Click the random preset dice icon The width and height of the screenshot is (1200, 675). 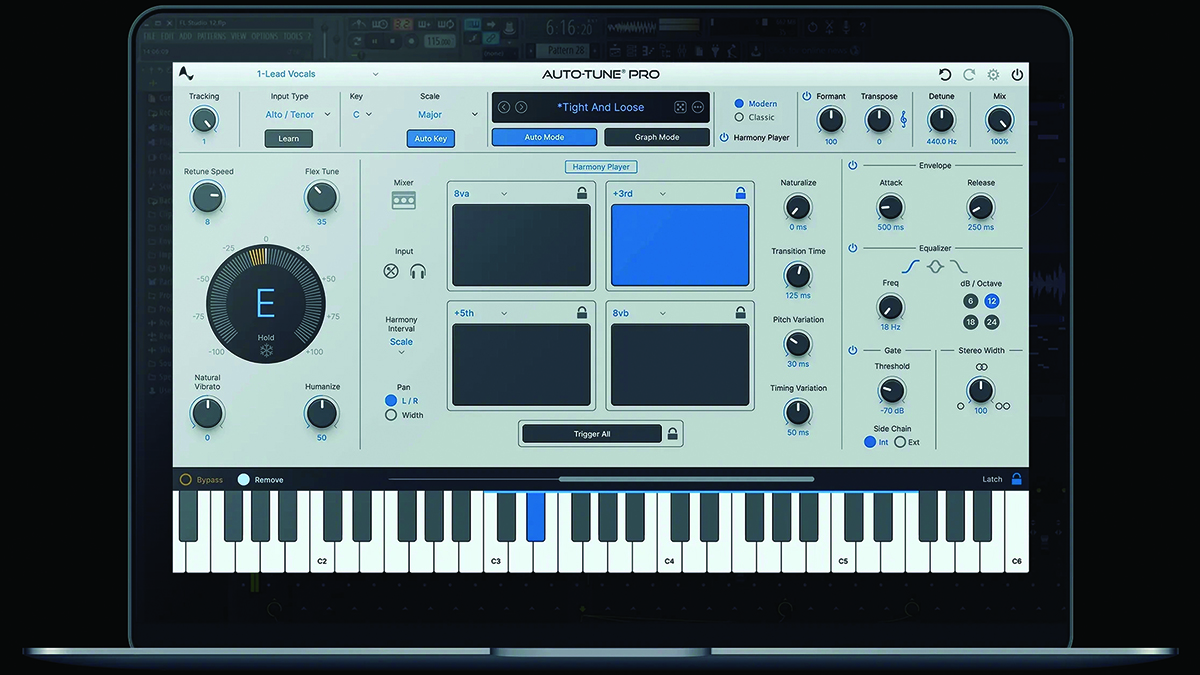point(680,107)
